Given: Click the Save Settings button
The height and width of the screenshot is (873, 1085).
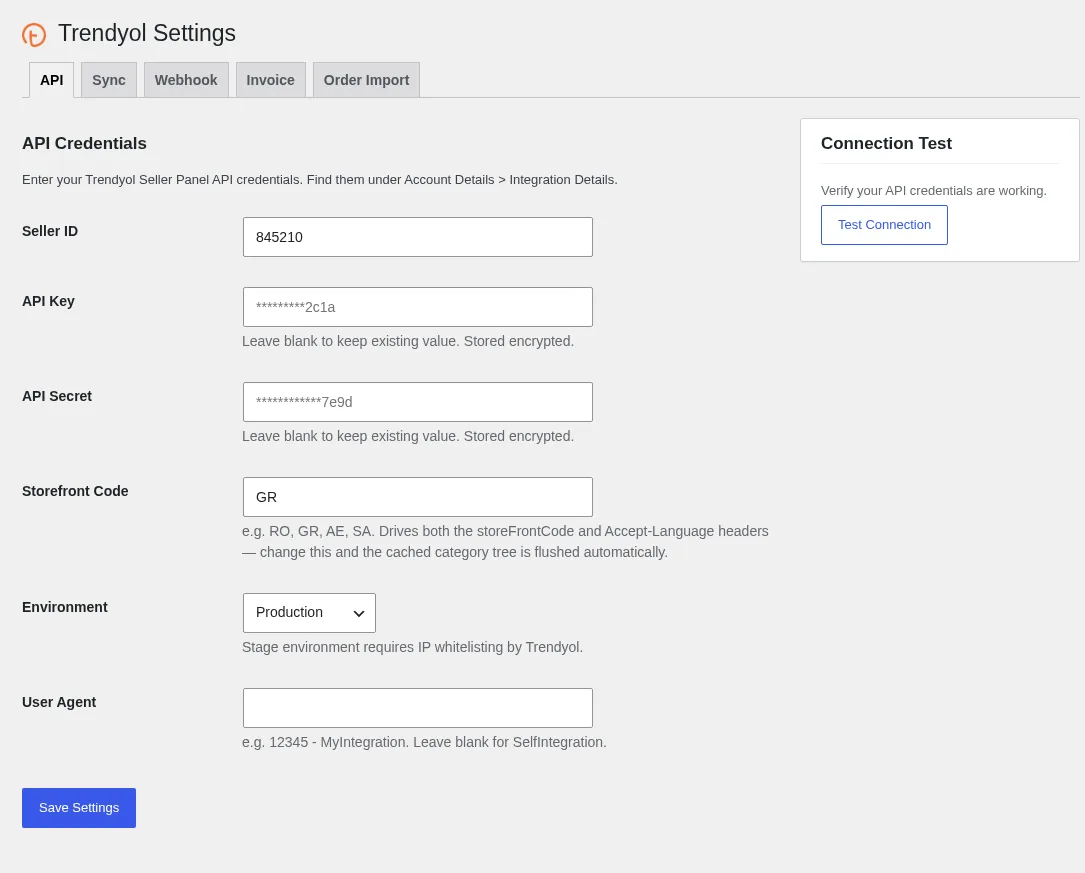Looking at the screenshot, I should click(79, 808).
